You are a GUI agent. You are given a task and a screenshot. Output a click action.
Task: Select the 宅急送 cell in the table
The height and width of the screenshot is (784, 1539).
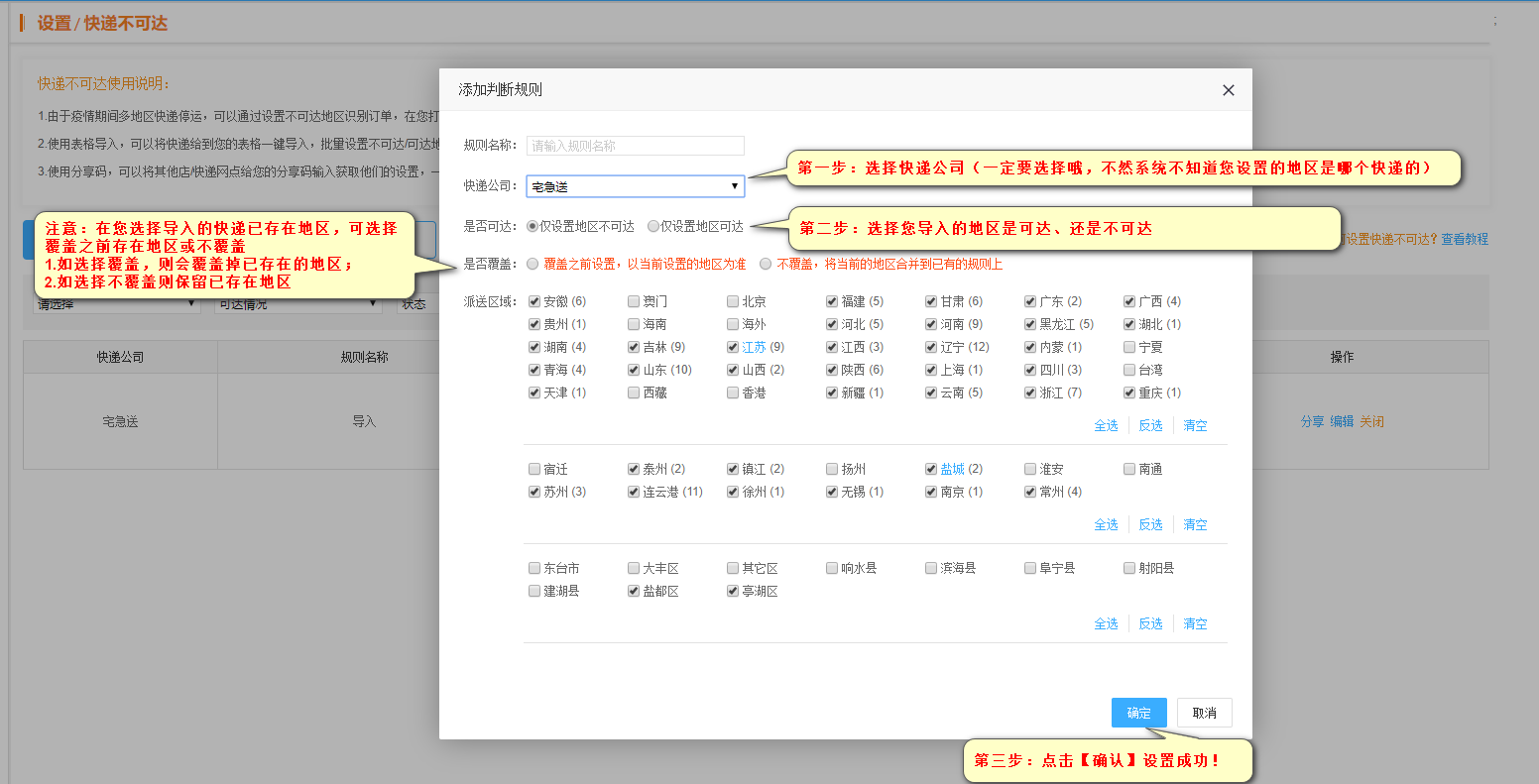pyautogui.click(x=120, y=421)
